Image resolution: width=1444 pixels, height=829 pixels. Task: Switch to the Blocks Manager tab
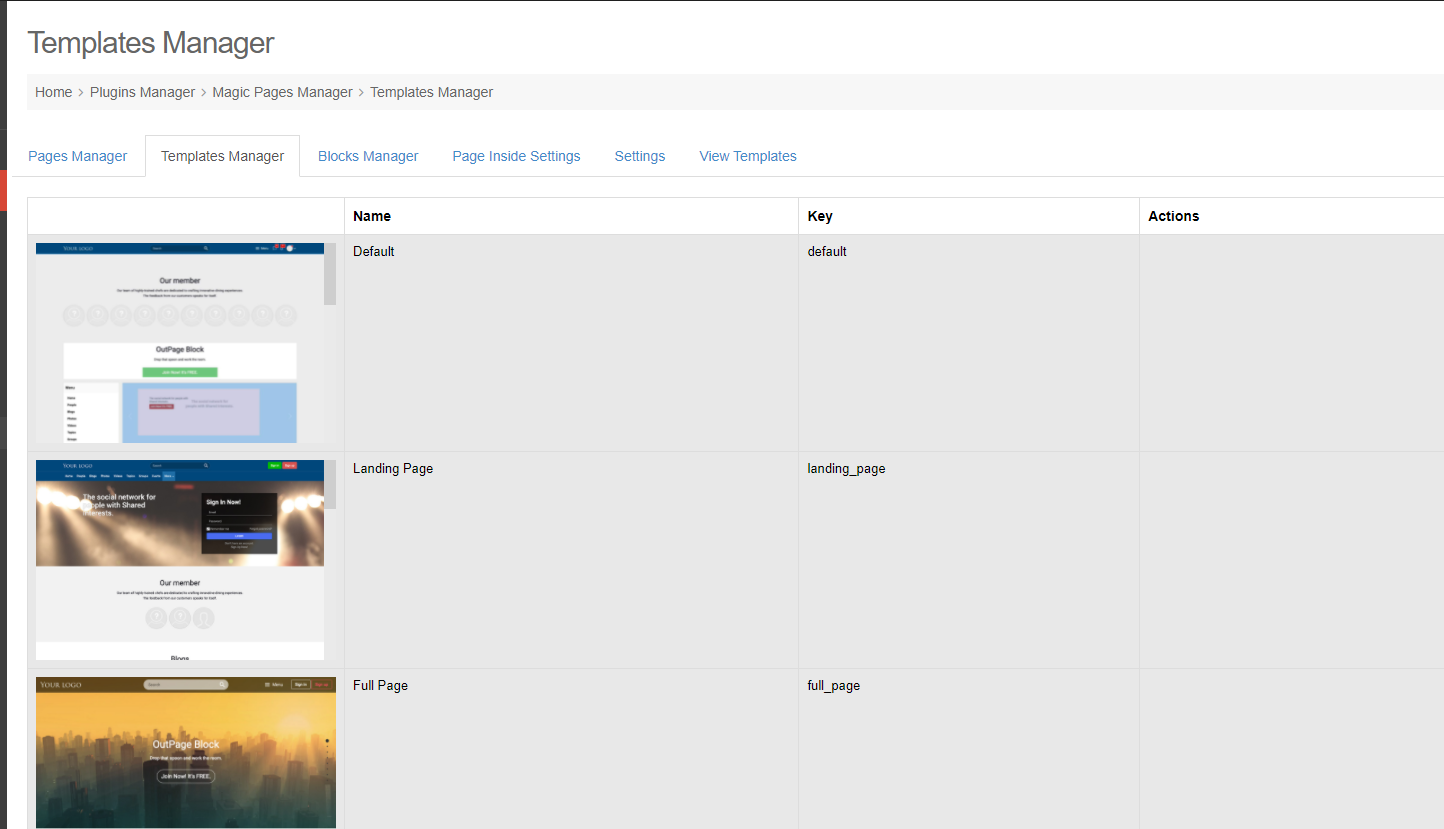(x=368, y=156)
